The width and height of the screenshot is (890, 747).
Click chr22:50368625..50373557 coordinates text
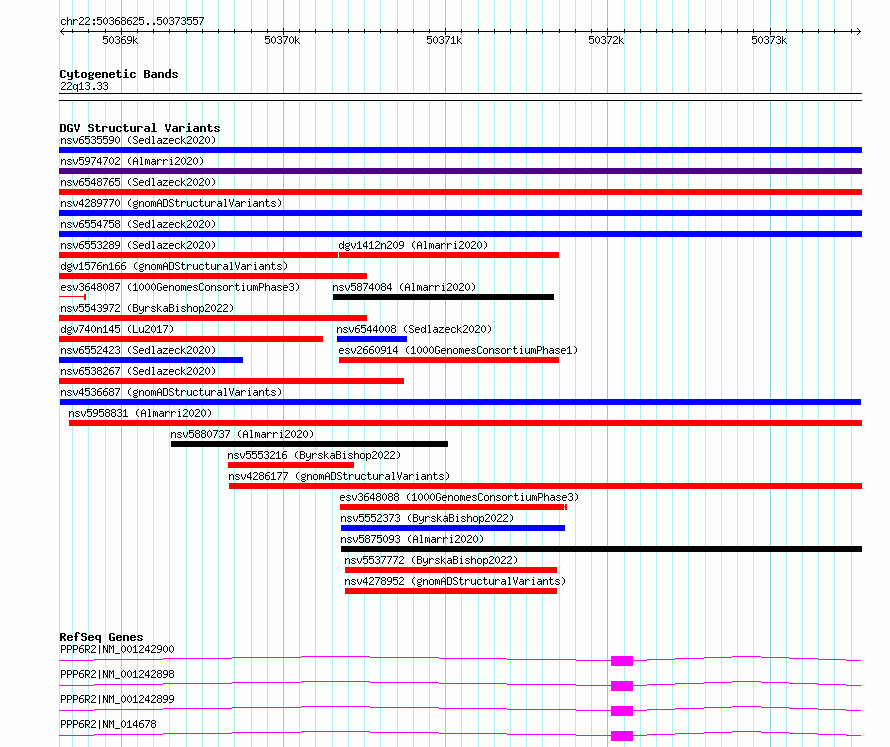coord(132,22)
